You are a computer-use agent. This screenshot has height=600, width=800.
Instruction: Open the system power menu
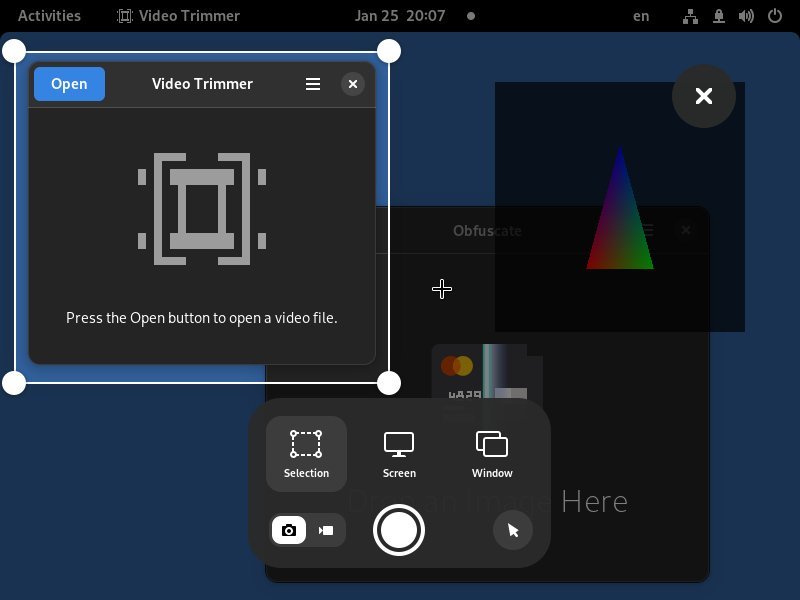773,15
